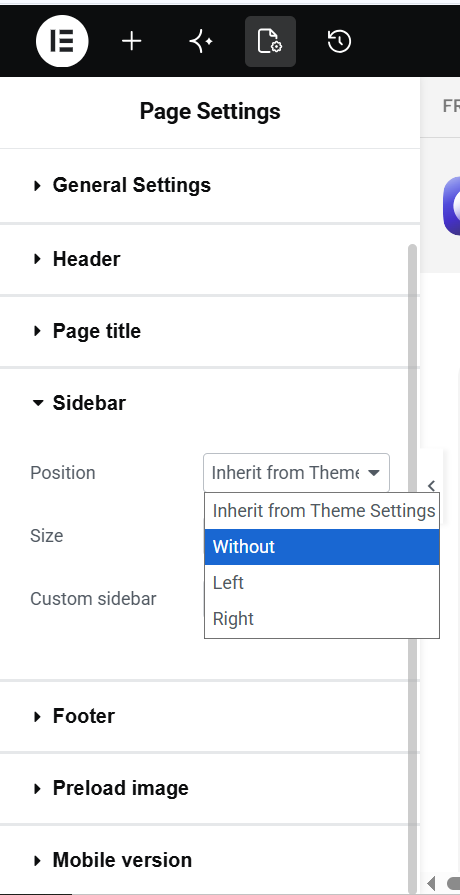Collapse the panel with the side arrow
The width and height of the screenshot is (460, 895).
[x=431, y=486]
